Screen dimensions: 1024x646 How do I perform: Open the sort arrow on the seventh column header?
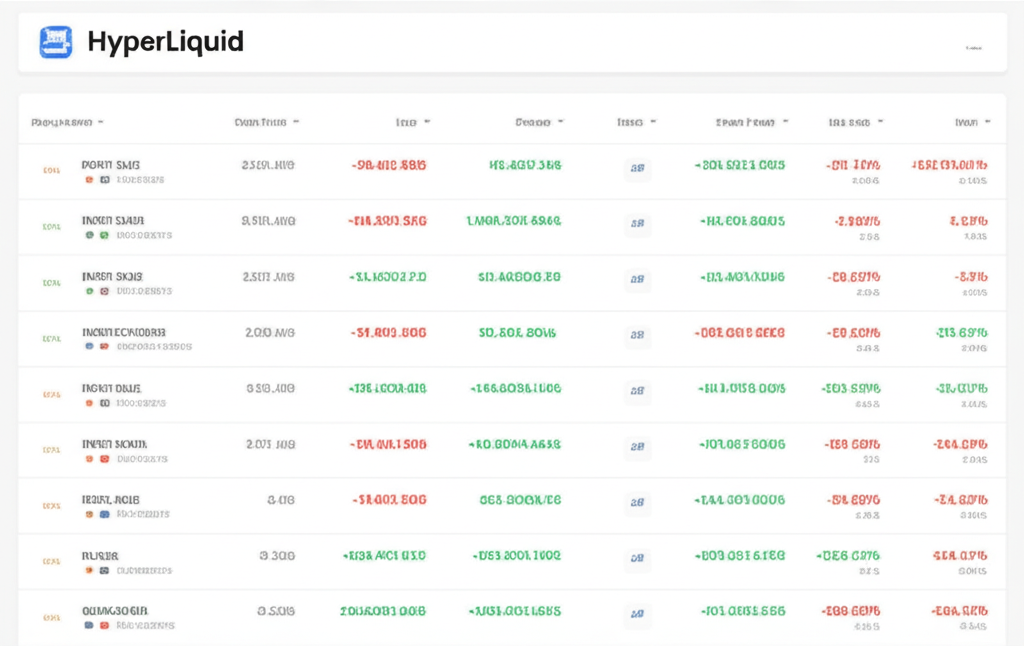(x=880, y=122)
